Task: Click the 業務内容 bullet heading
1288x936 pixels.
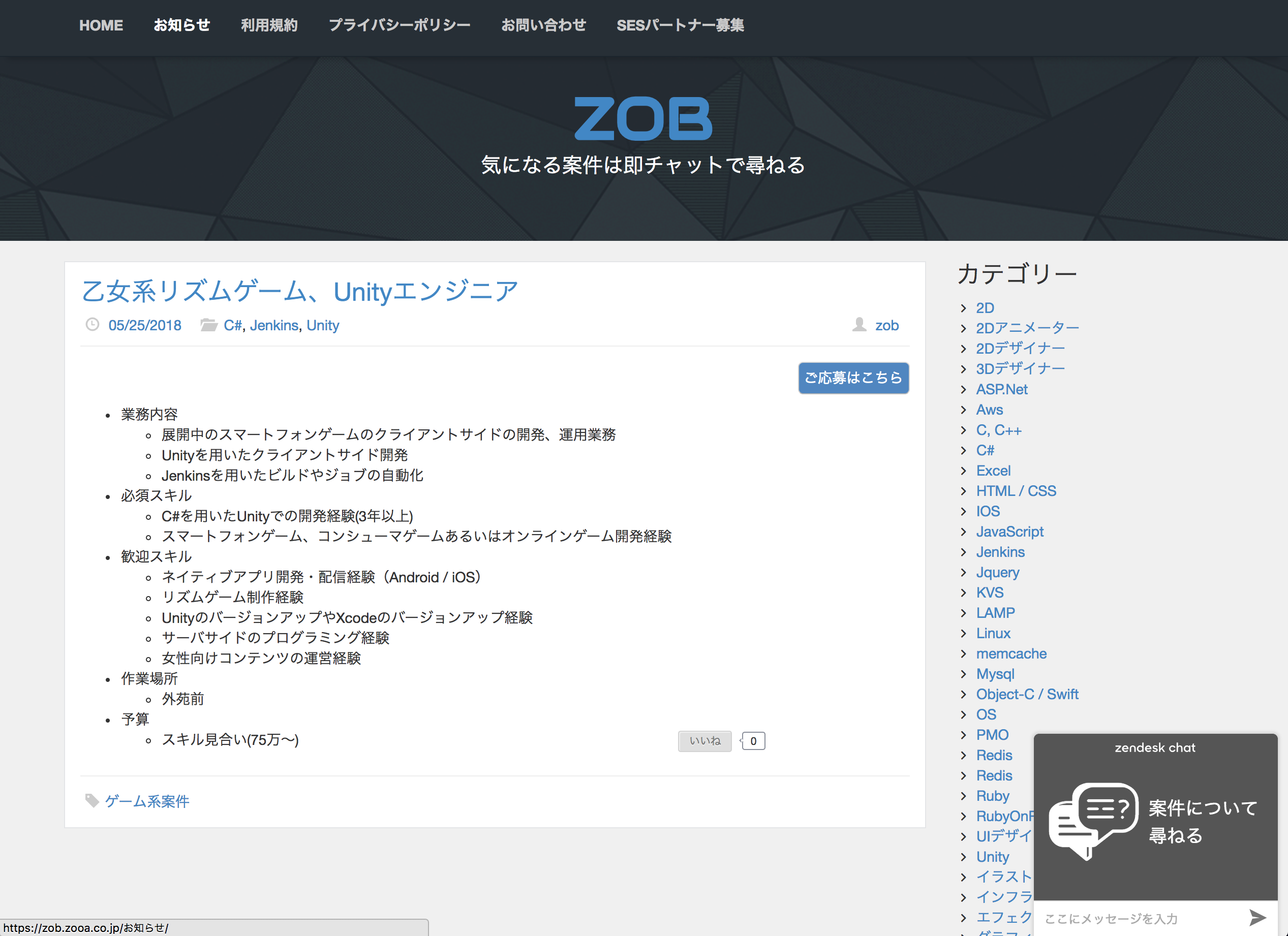Action: click(x=149, y=414)
